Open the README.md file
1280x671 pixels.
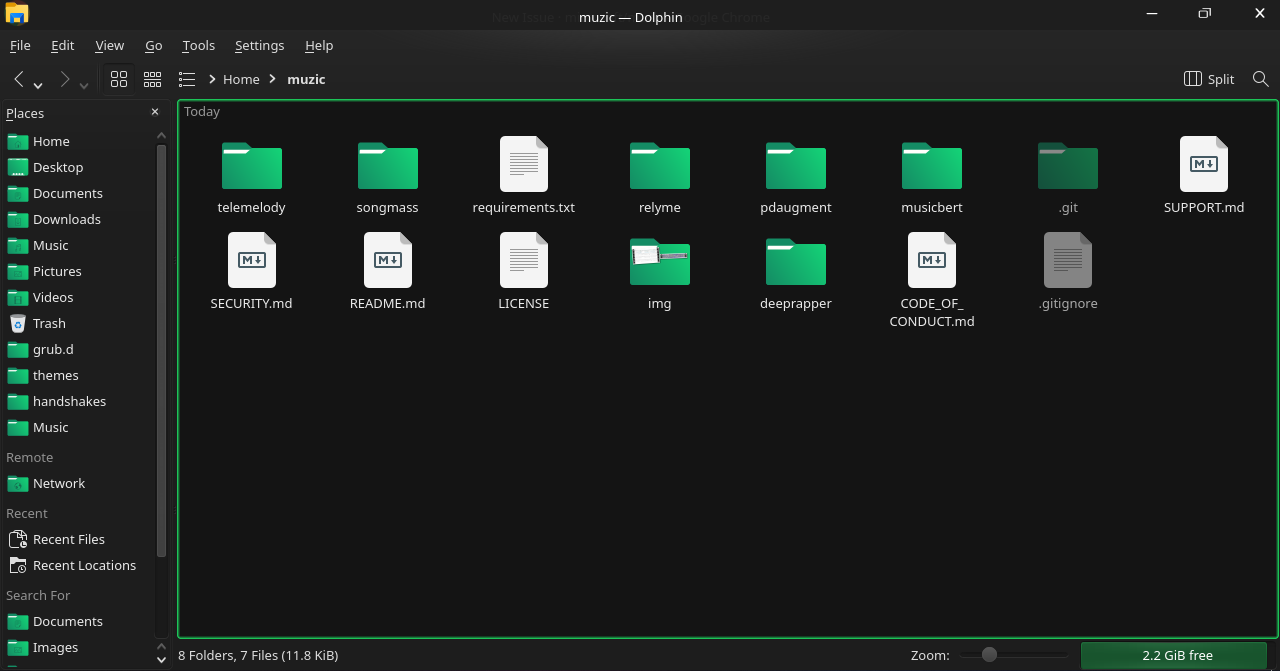[x=387, y=262]
